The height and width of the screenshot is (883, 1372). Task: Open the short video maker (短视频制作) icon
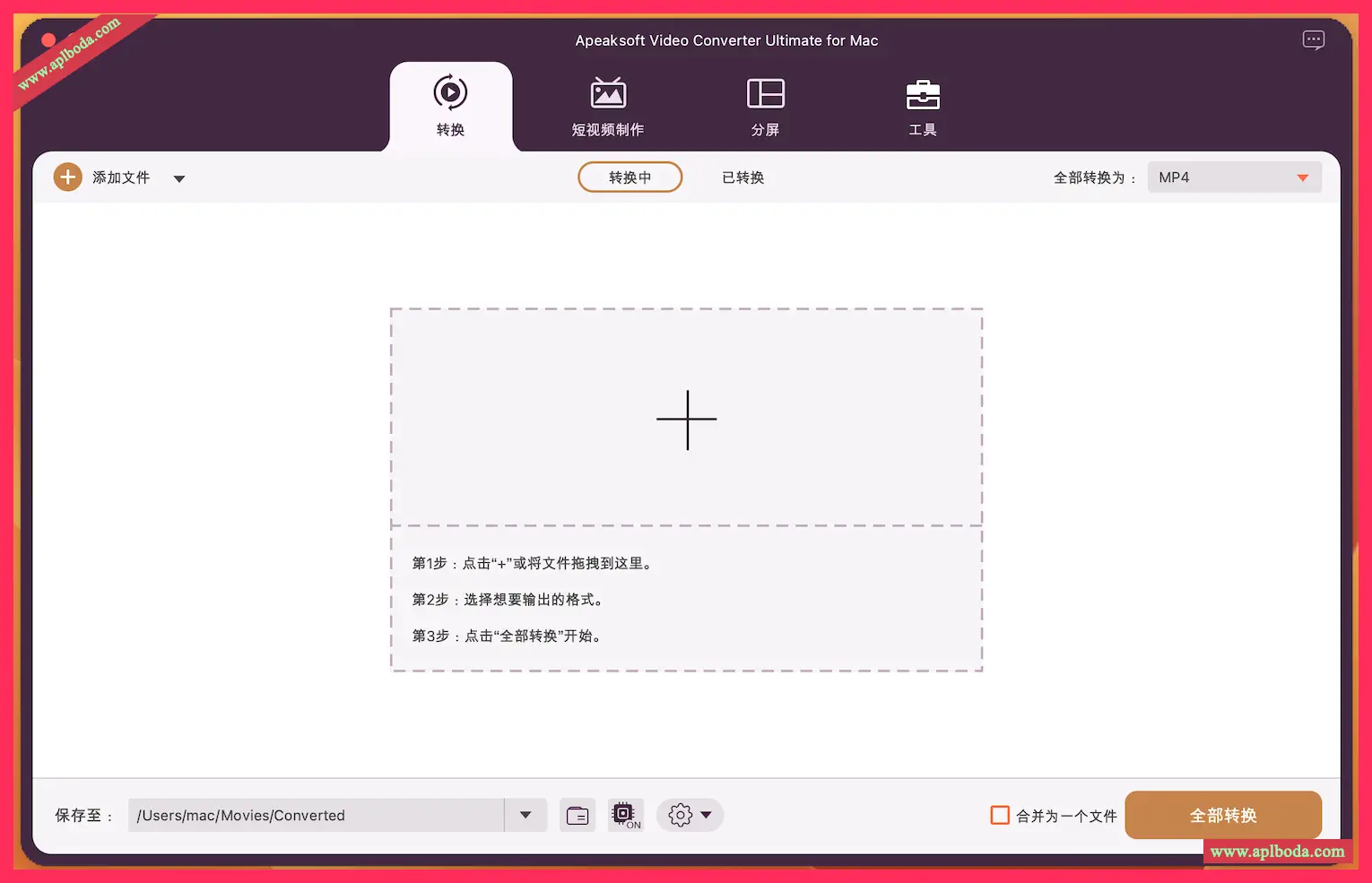(608, 93)
